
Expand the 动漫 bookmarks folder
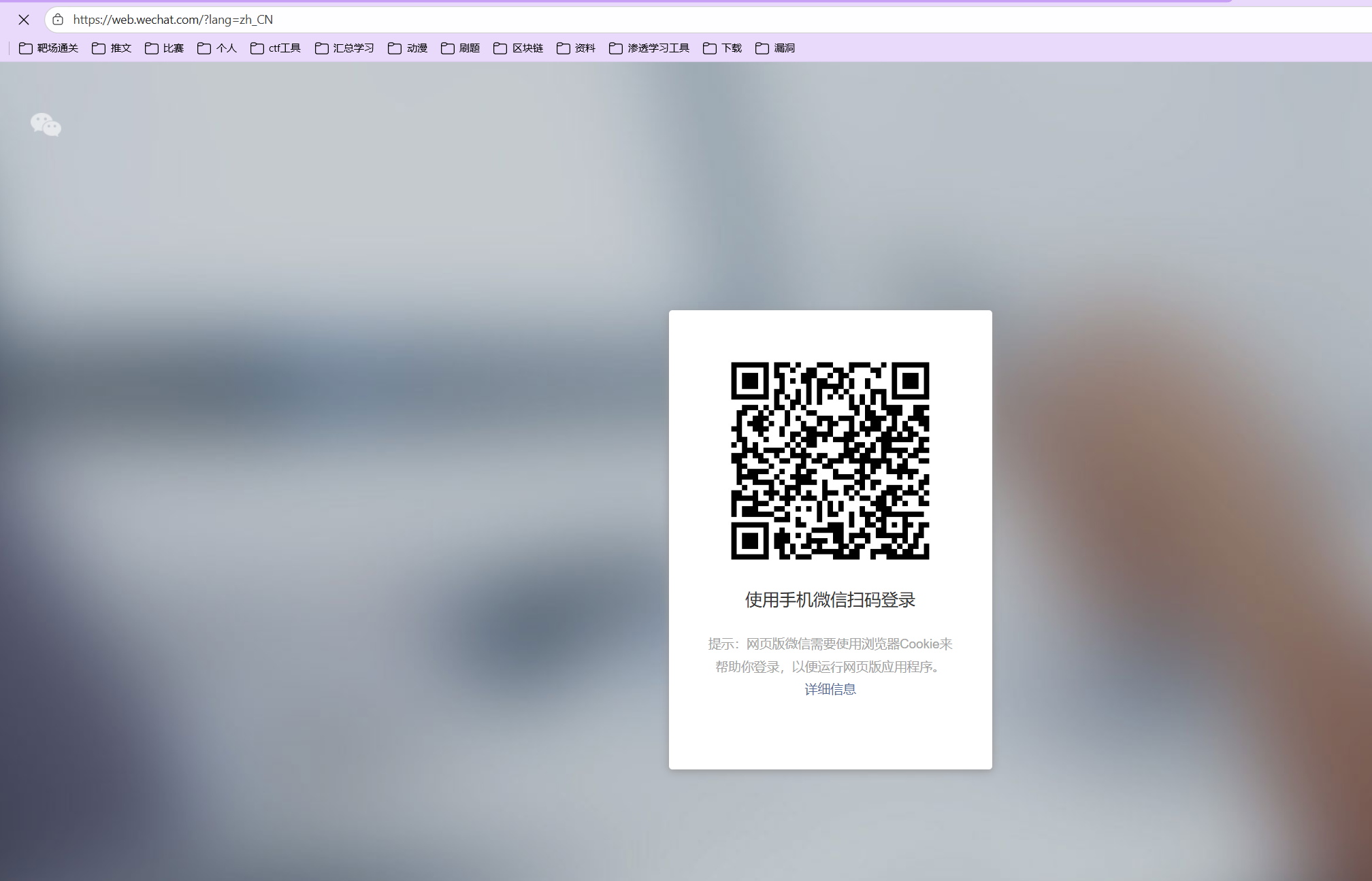pyautogui.click(x=408, y=48)
